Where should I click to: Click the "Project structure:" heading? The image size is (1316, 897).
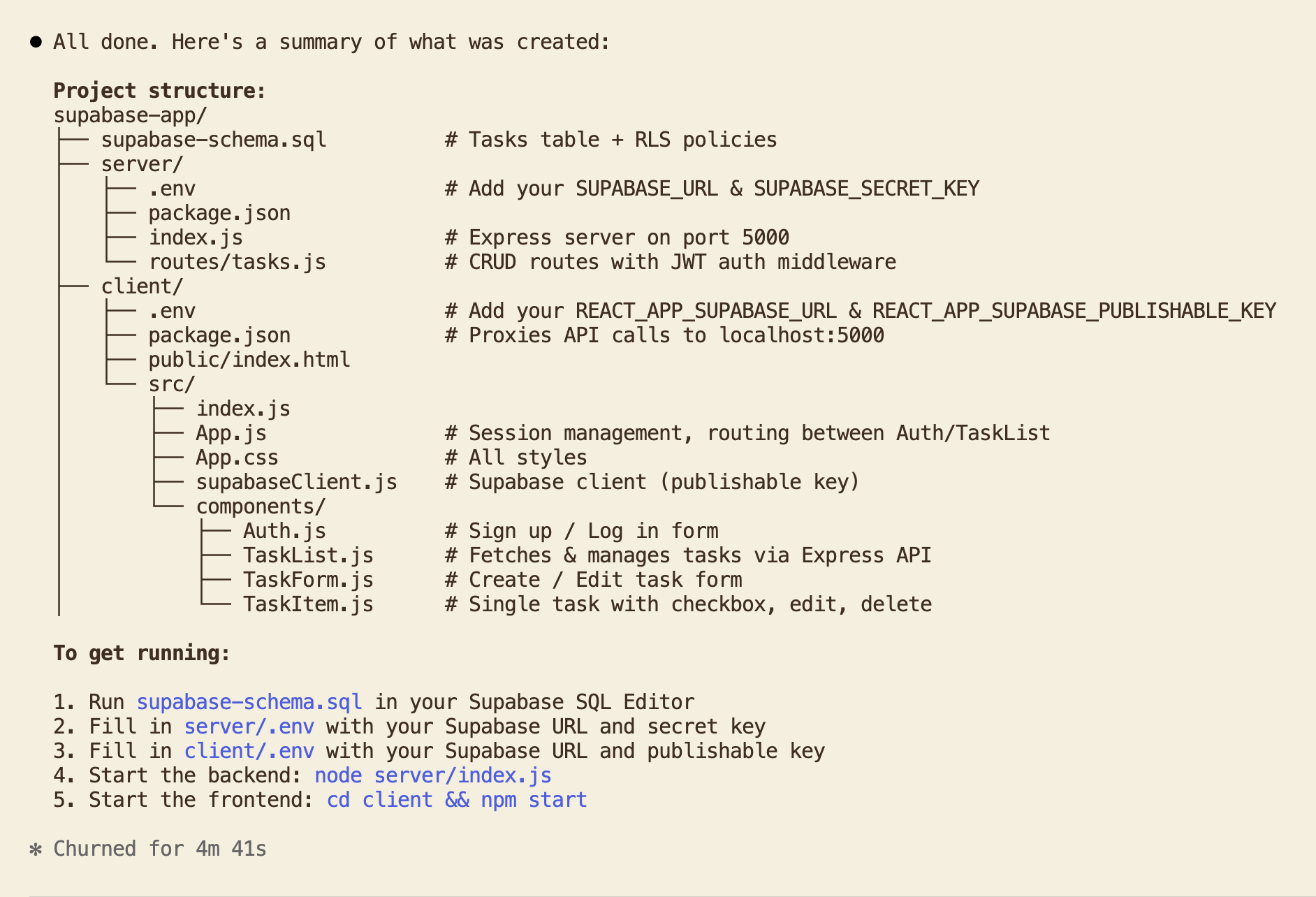click(159, 91)
